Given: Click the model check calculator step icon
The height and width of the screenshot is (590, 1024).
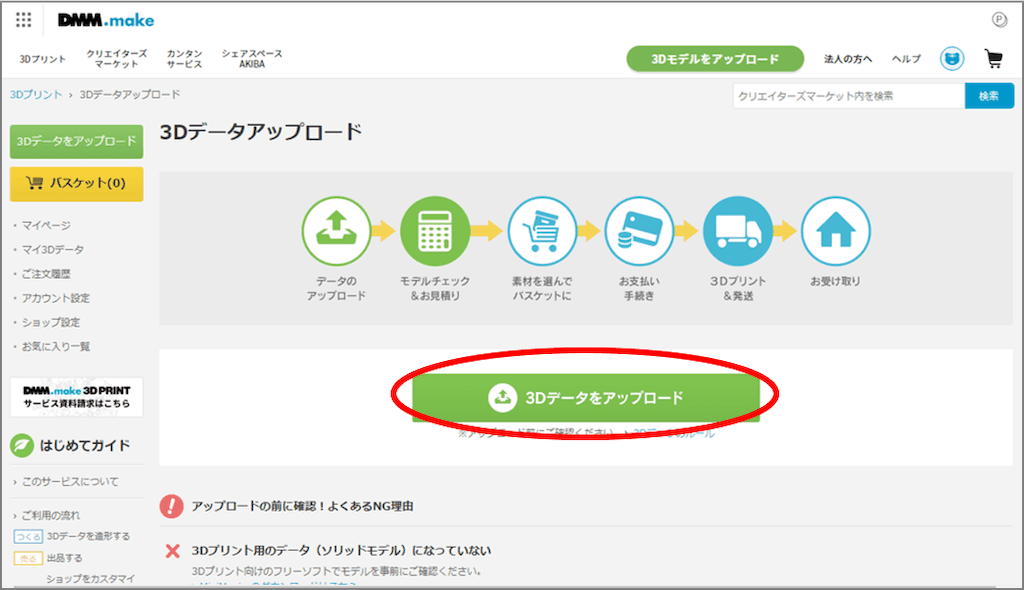Looking at the screenshot, I should coord(435,231).
